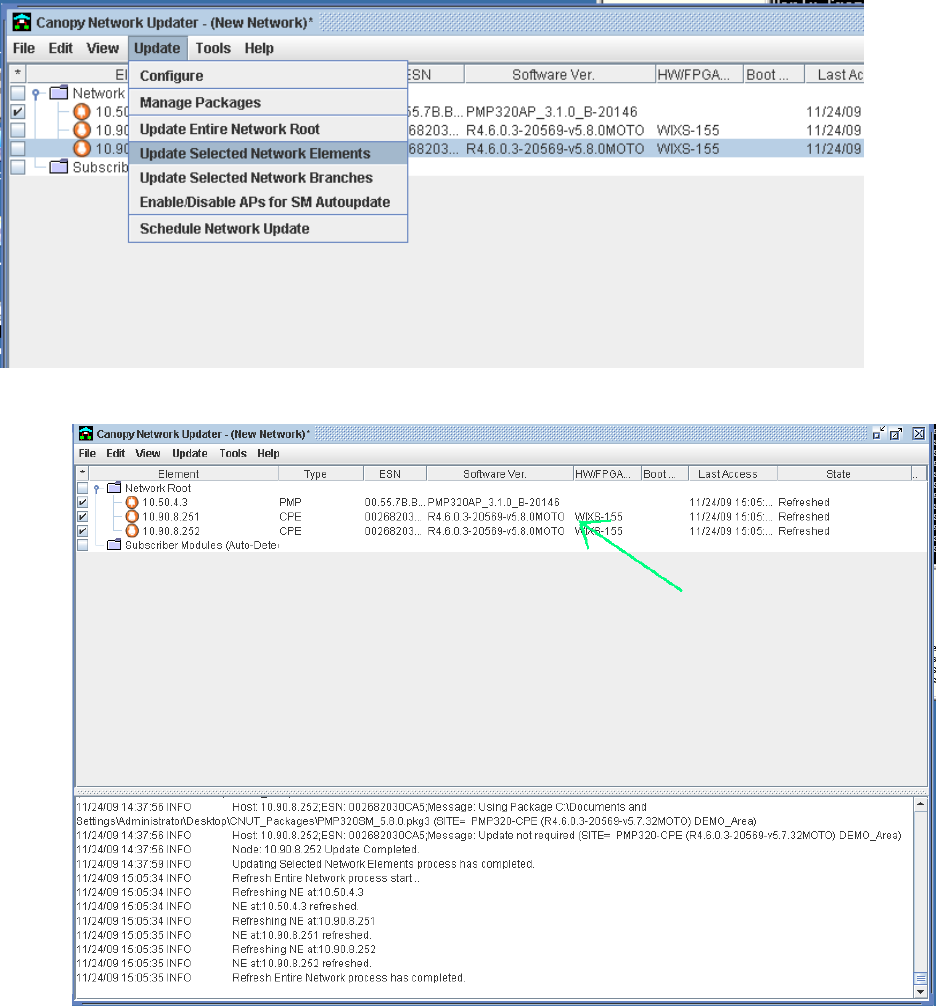Screen dimensions: 936x1006
Task: Check the Subscriber Modules (Auto-Dete checkbox
Action: tap(83, 545)
